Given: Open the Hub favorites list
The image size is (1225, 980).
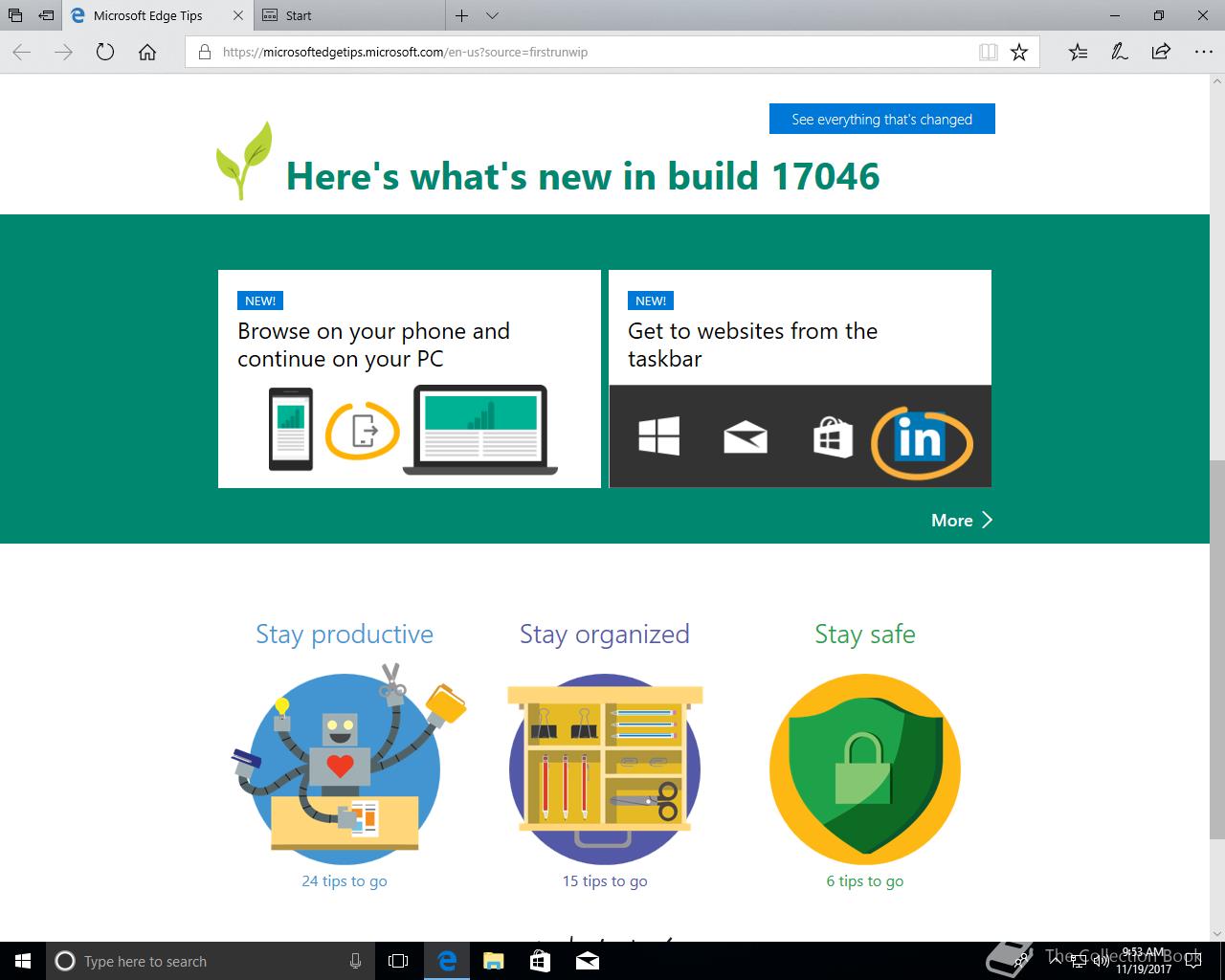Looking at the screenshot, I should [1078, 53].
